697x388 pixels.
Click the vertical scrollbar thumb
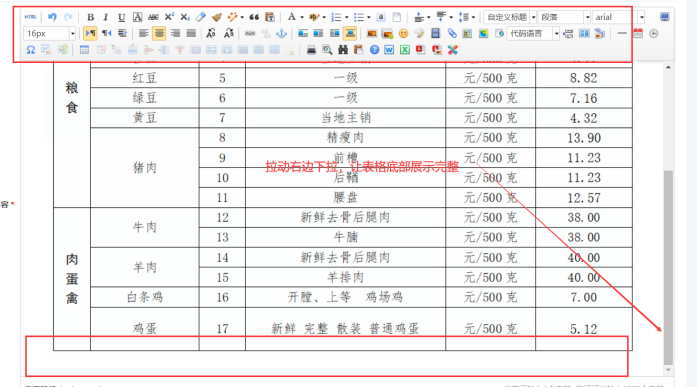668,268
